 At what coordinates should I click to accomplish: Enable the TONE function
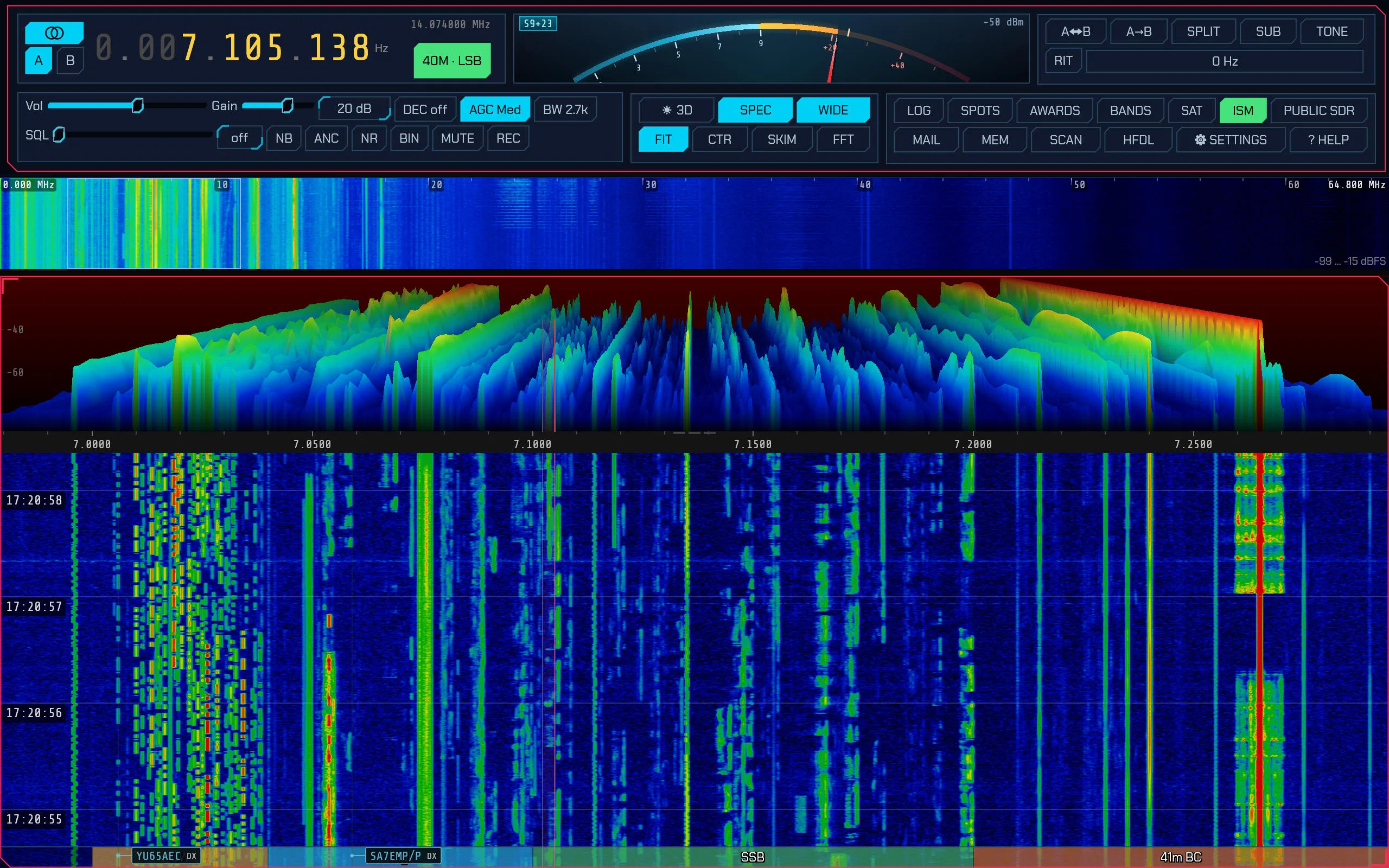(x=1331, y=31)
